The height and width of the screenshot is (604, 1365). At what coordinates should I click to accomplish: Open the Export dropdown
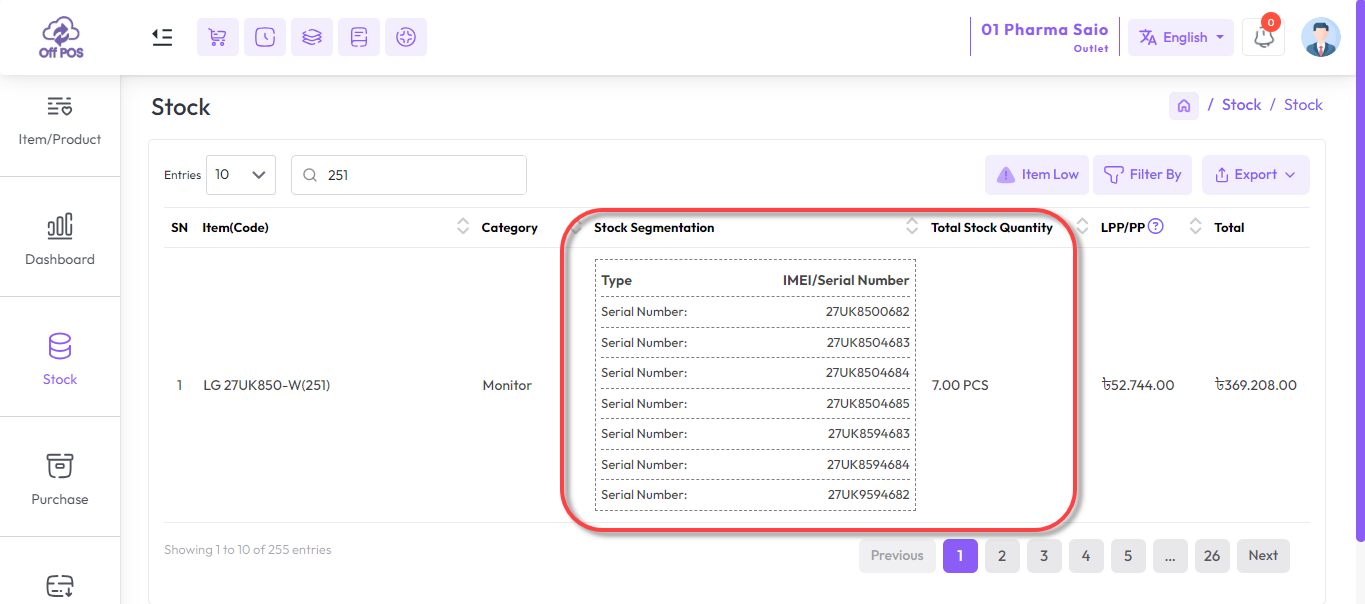click(1255, 175)
